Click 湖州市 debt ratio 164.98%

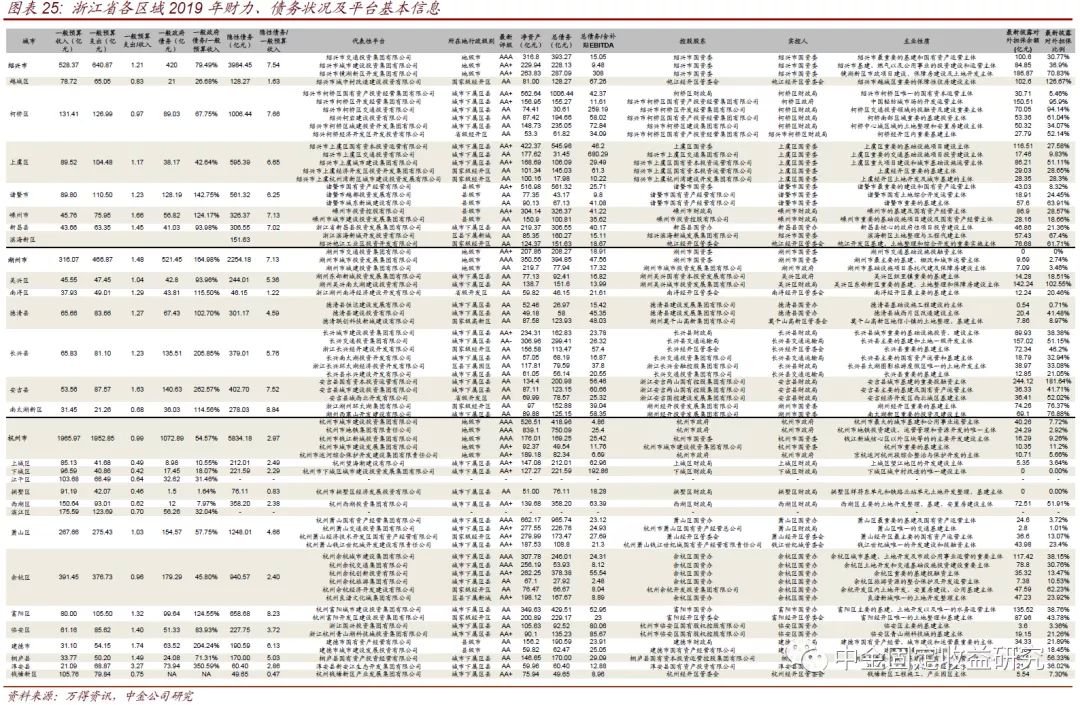pyautogui.click(x=206, y=260)
